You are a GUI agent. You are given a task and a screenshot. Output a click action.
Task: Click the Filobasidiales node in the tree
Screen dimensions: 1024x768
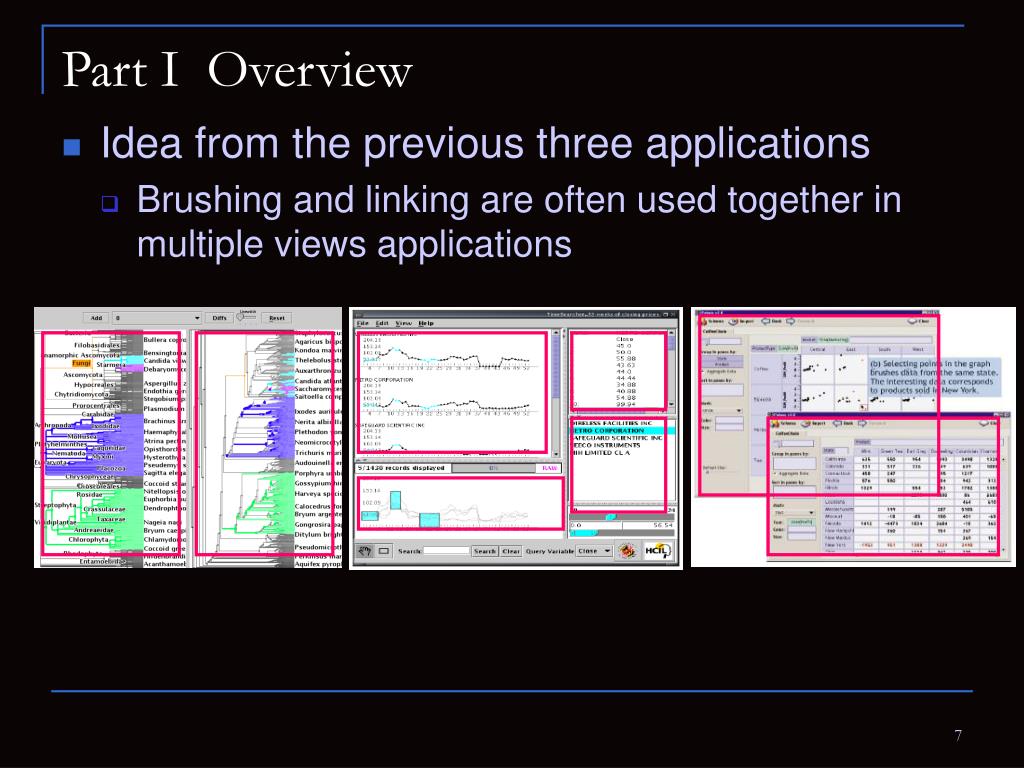[96, 345]
